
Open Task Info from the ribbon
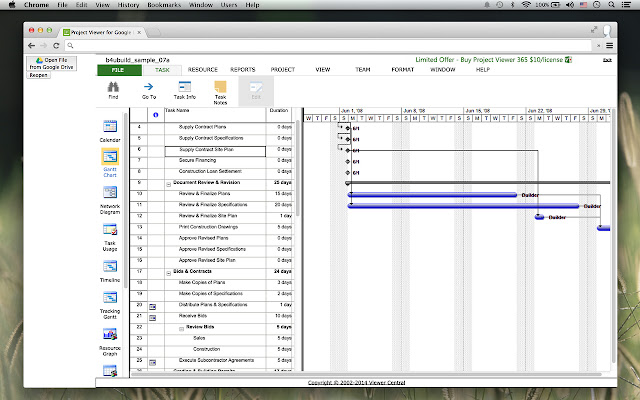tap(184, 91)
